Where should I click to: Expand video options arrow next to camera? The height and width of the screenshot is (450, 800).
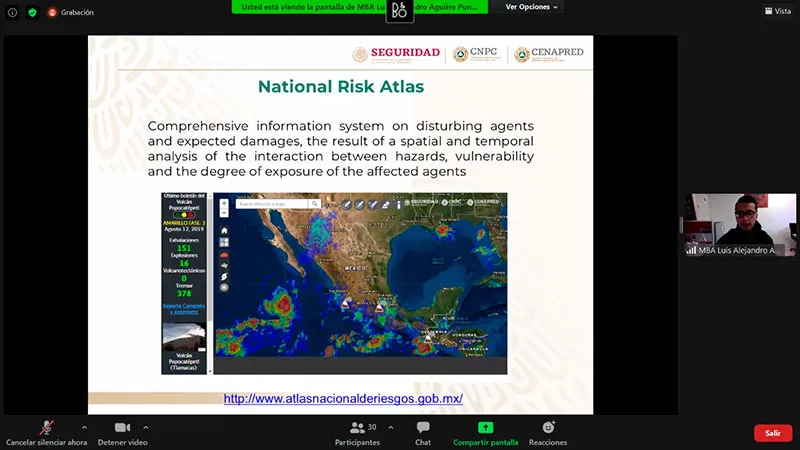(146, 427)
